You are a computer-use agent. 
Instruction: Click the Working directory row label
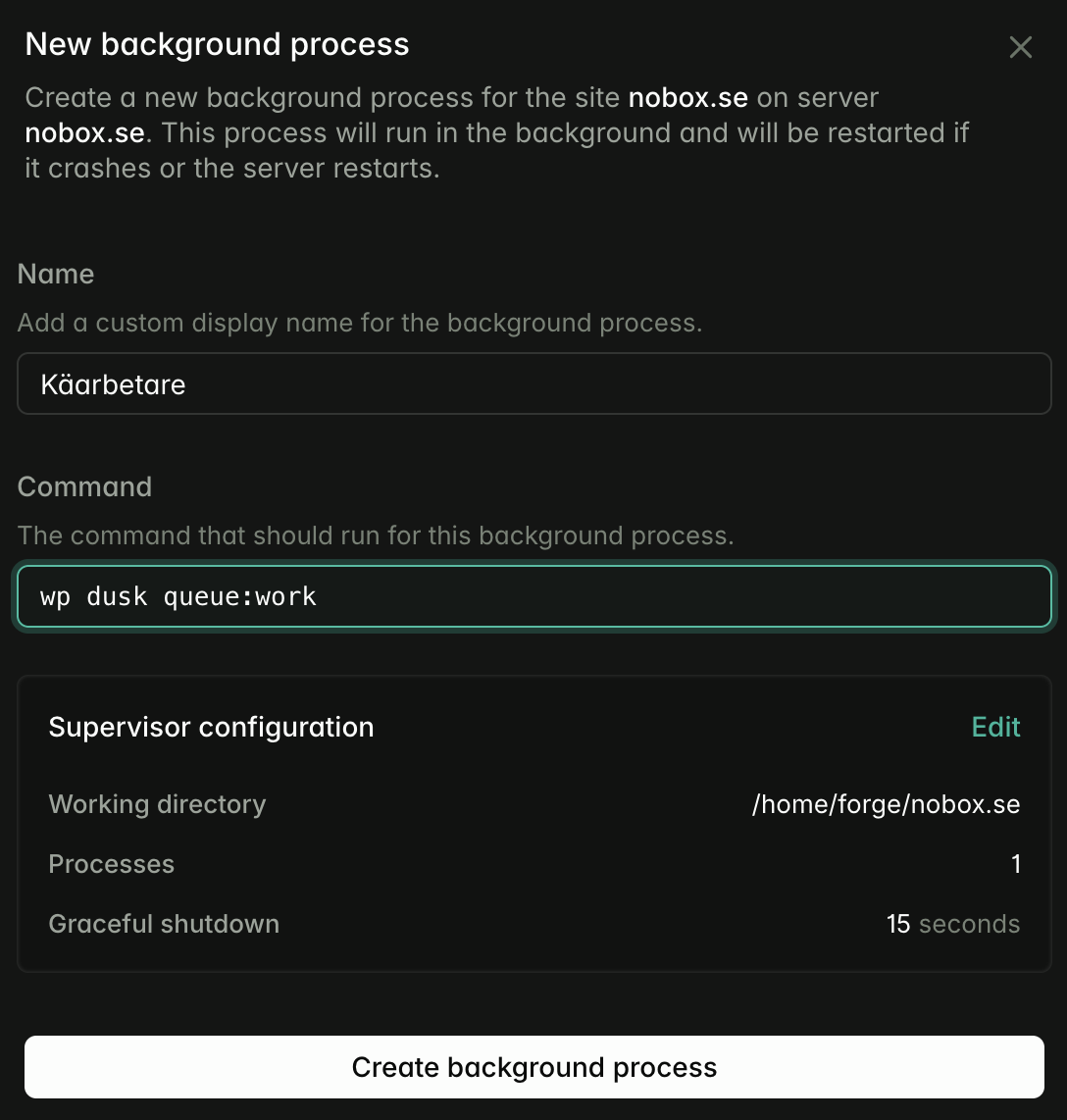pyautogui.click(x=157, y=804)
